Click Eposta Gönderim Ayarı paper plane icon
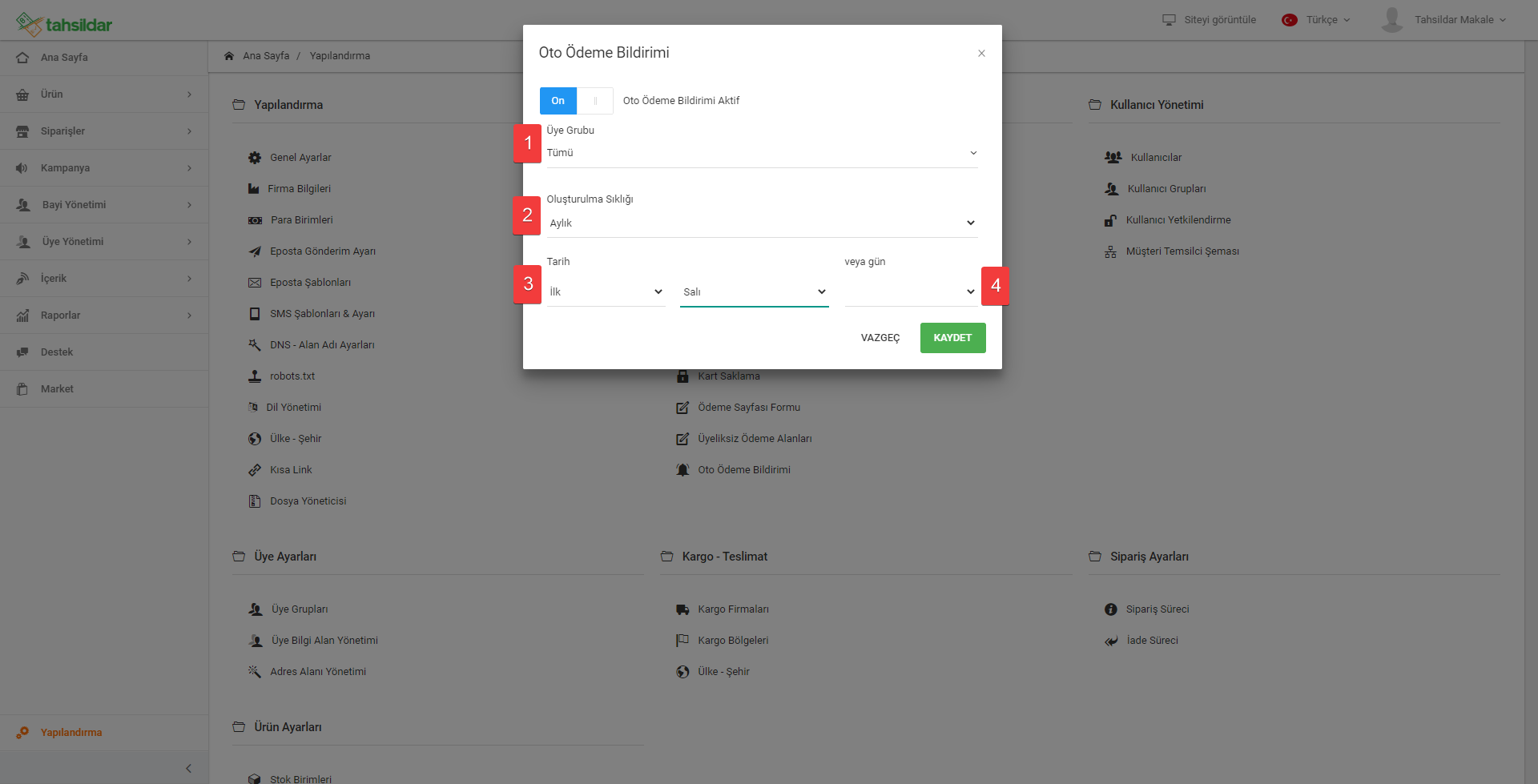This screenshot has height=784, width=1538. click(x=255, y=251)
